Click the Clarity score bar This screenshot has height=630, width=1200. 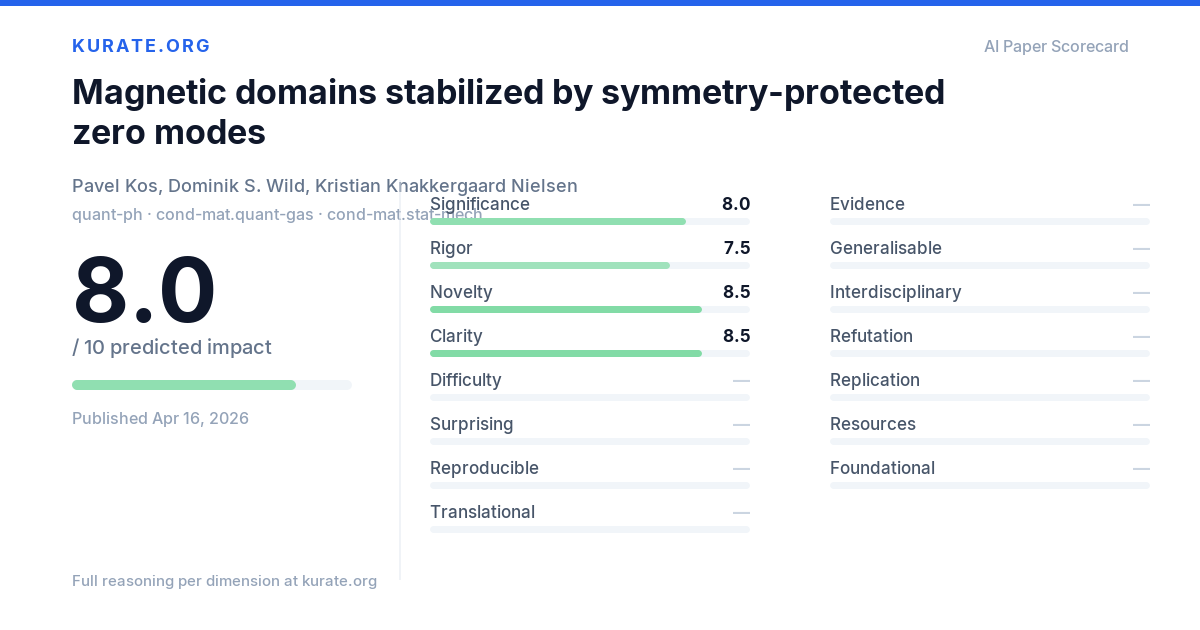click(x=590, y=353)
